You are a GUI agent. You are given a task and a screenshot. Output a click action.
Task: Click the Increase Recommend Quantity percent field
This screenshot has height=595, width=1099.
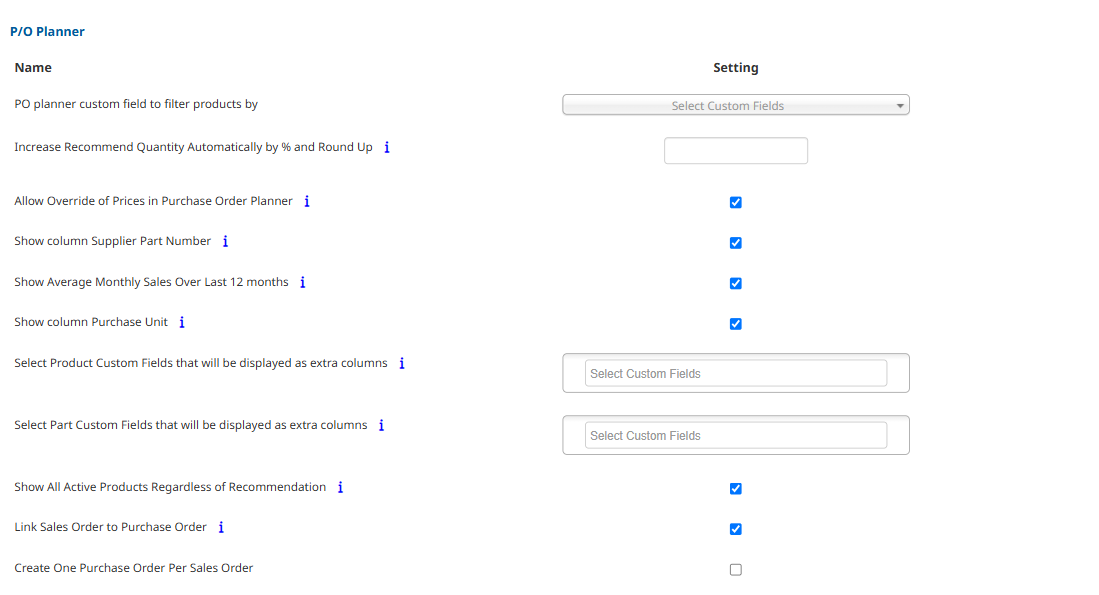[735, 151]
